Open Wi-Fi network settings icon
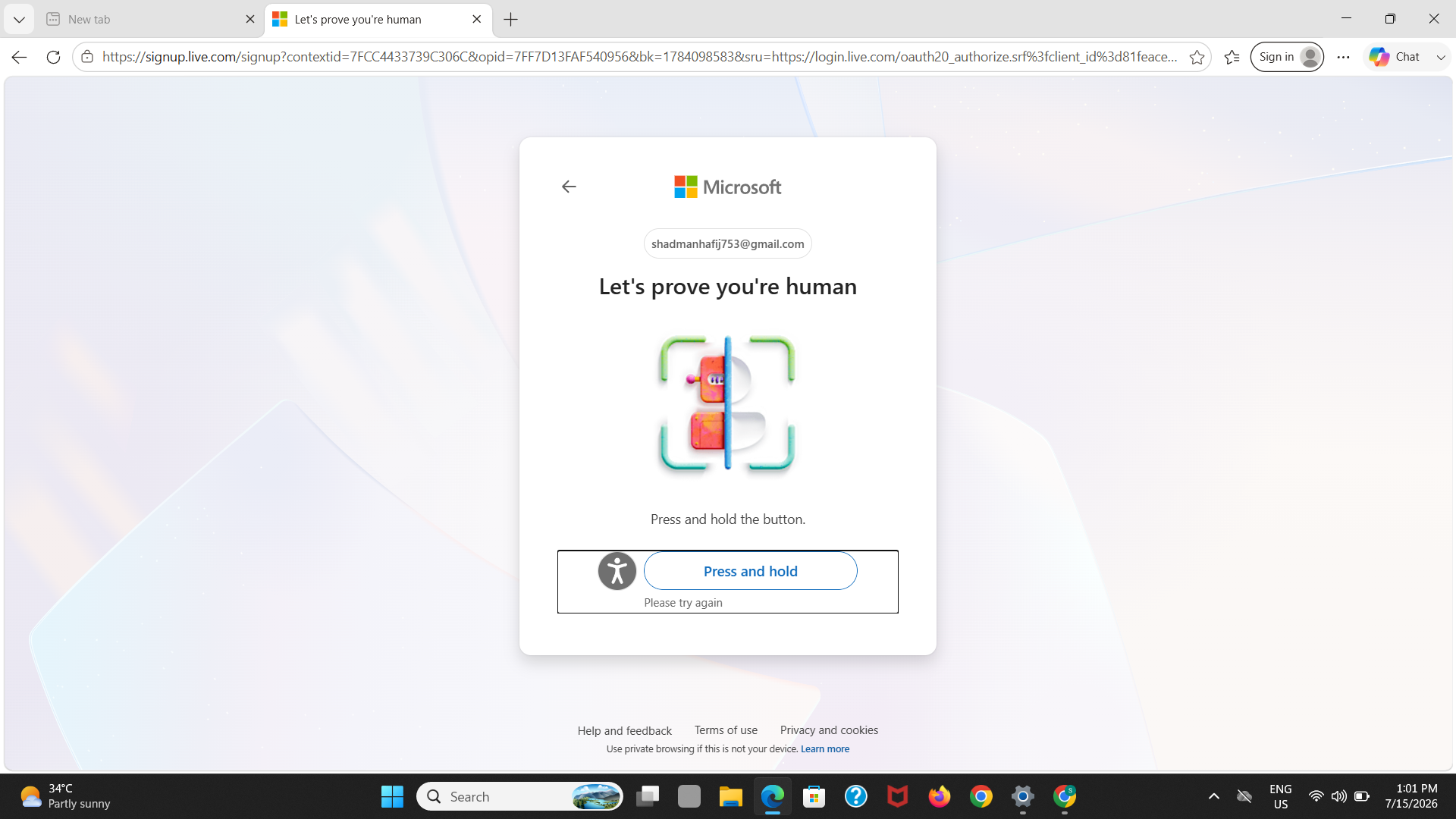Image resolution: width=1456 pixels, height=819 pixels. (x=1316, y=796)
